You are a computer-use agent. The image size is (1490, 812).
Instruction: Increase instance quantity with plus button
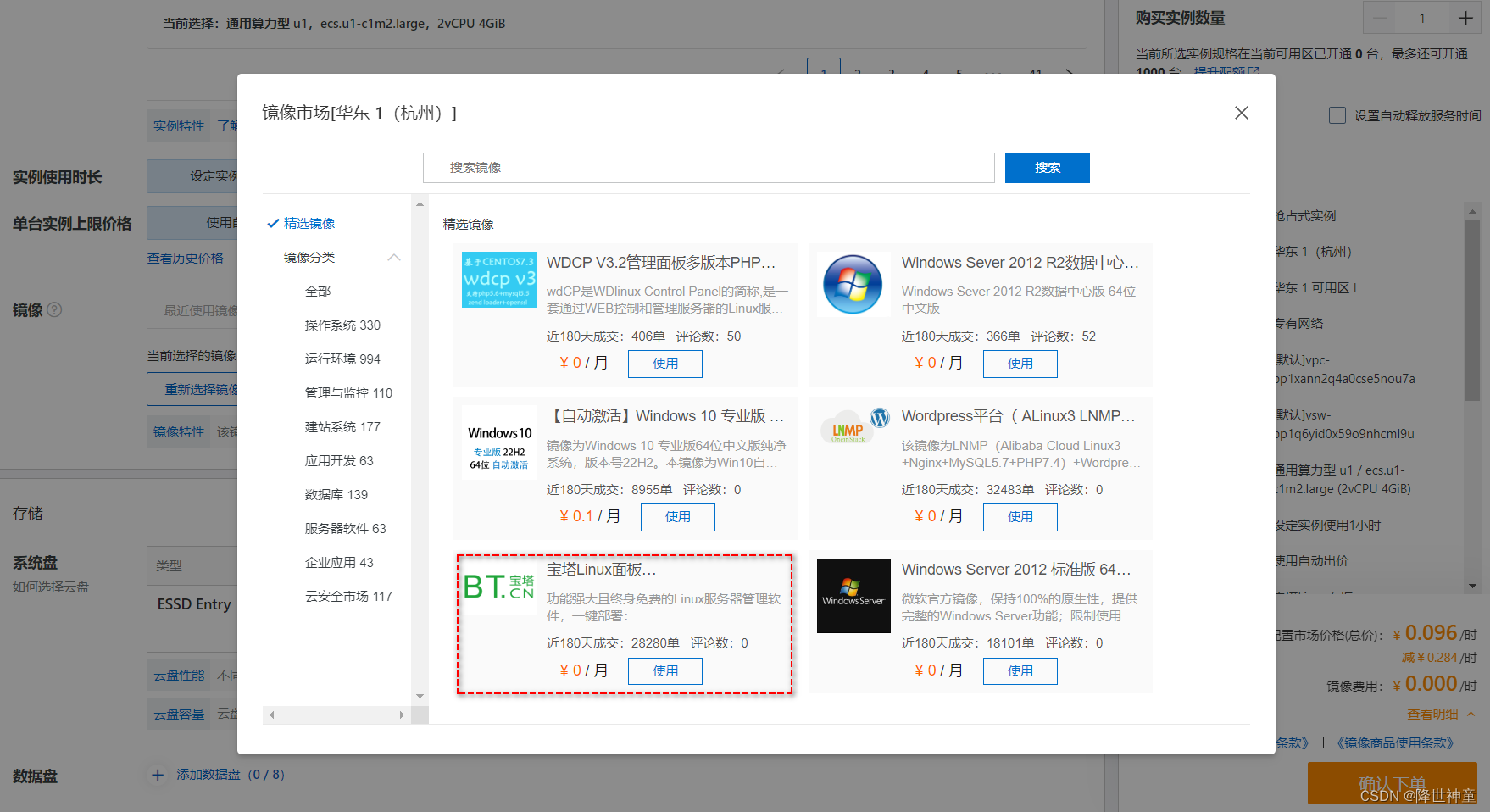1465,18
